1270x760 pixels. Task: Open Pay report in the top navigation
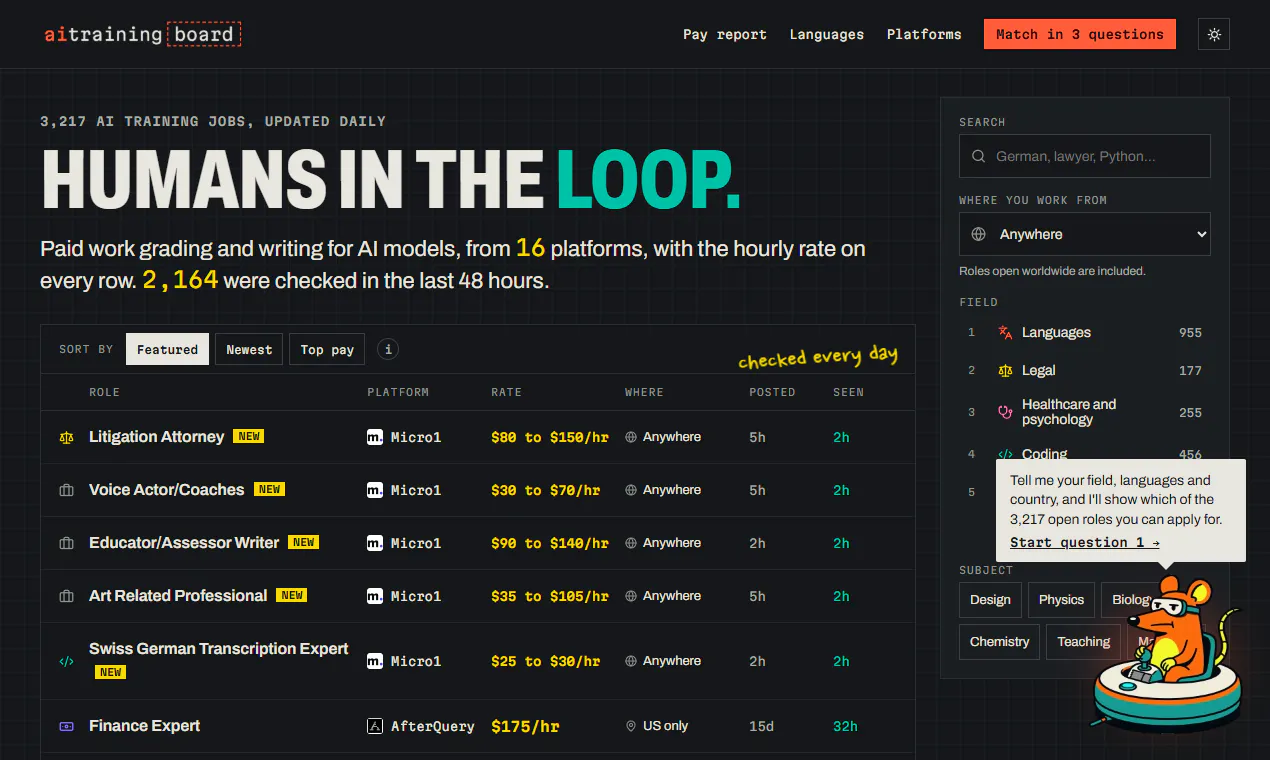pyautogui.click(x=725, y=34)
